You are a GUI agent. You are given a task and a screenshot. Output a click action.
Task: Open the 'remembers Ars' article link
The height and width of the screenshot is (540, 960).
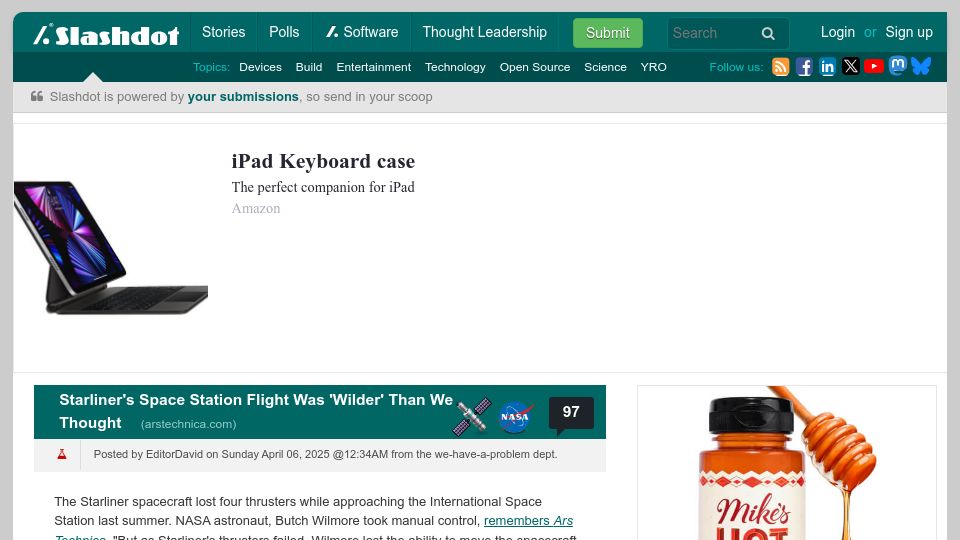528,520
